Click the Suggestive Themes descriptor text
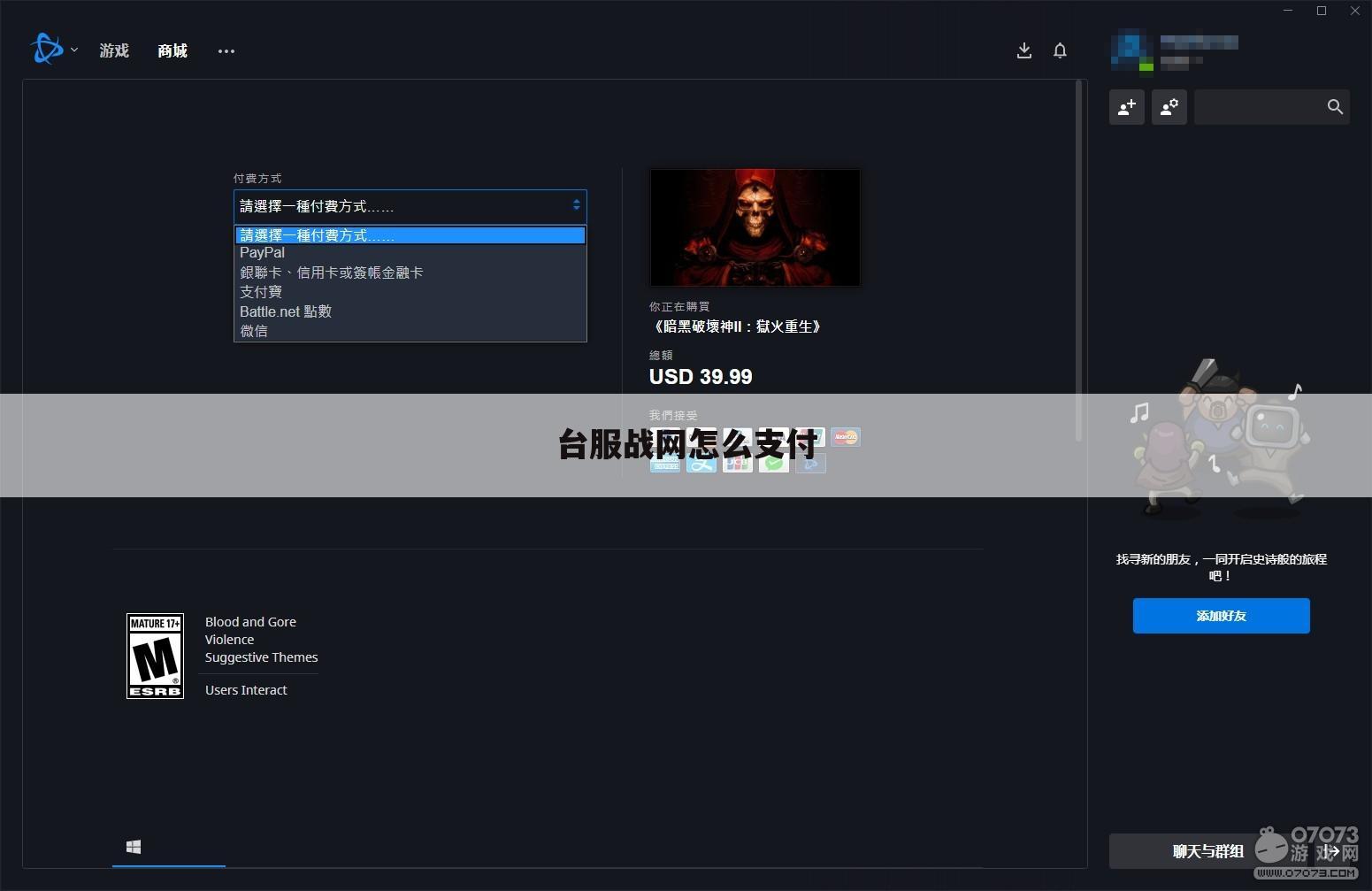This screenshot has width=1372, height=891. pyautogui.click(x=261, y=657)
